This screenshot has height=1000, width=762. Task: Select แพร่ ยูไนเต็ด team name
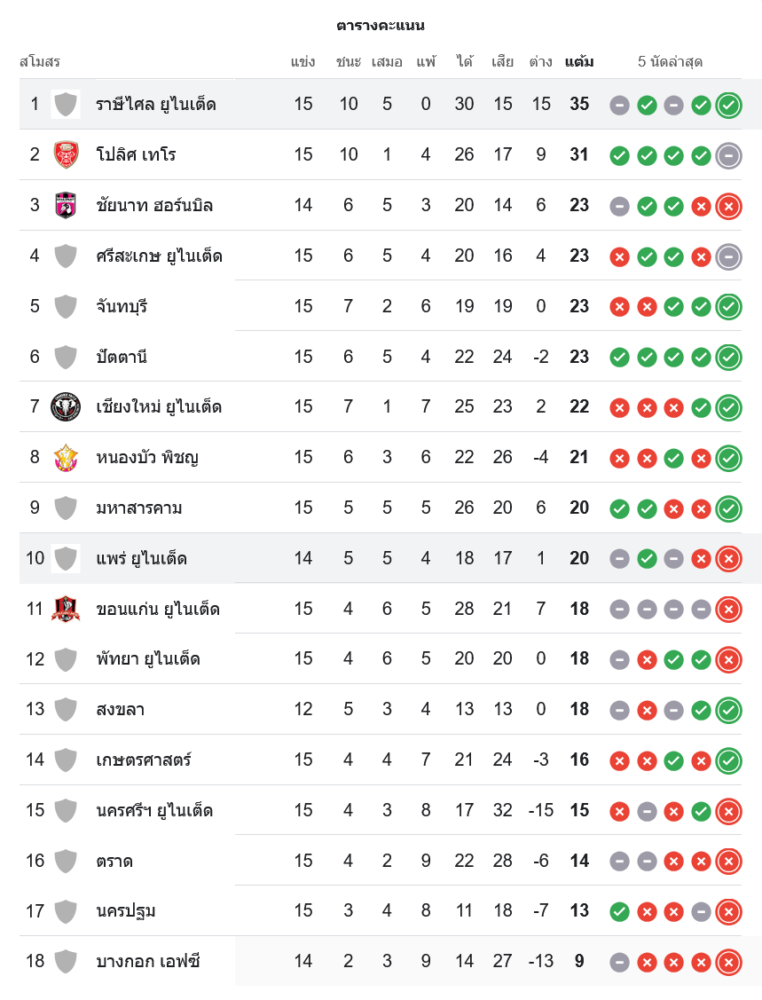click(x=141, y=558)
